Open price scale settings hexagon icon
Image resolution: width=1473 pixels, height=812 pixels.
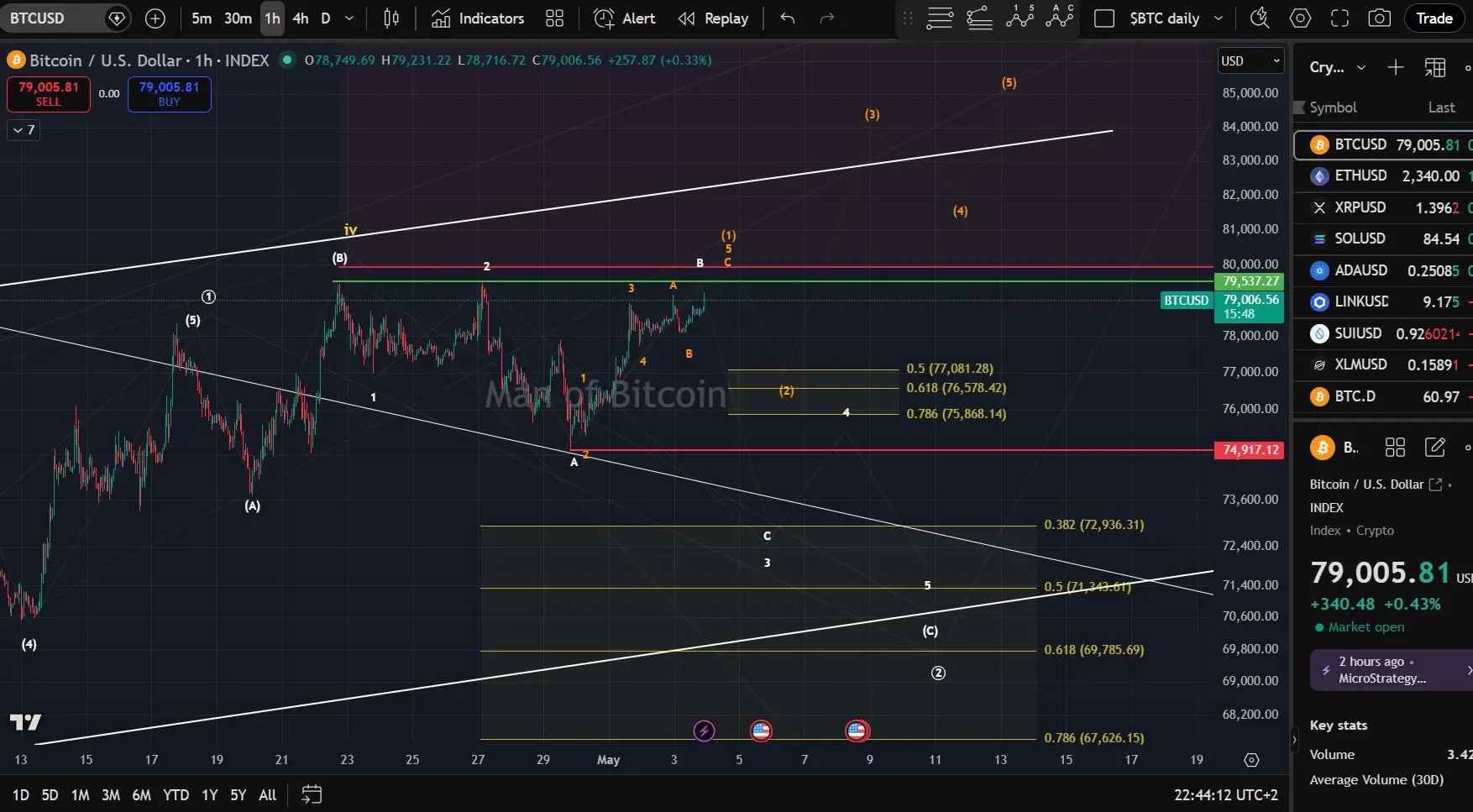pyautogui.click(x=1251, y=760)
